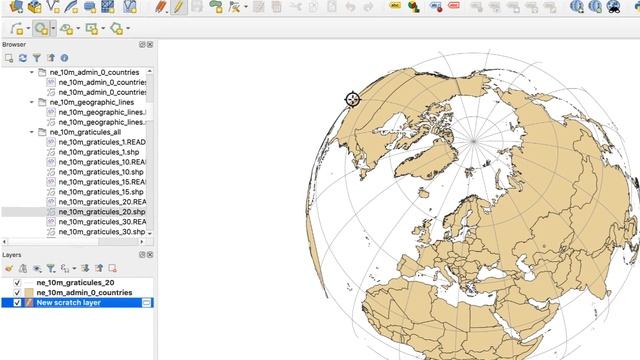Open the Add Regular Polygon dropdown arrow
This screenshot has height=360, width=640.
pos(128,29)
